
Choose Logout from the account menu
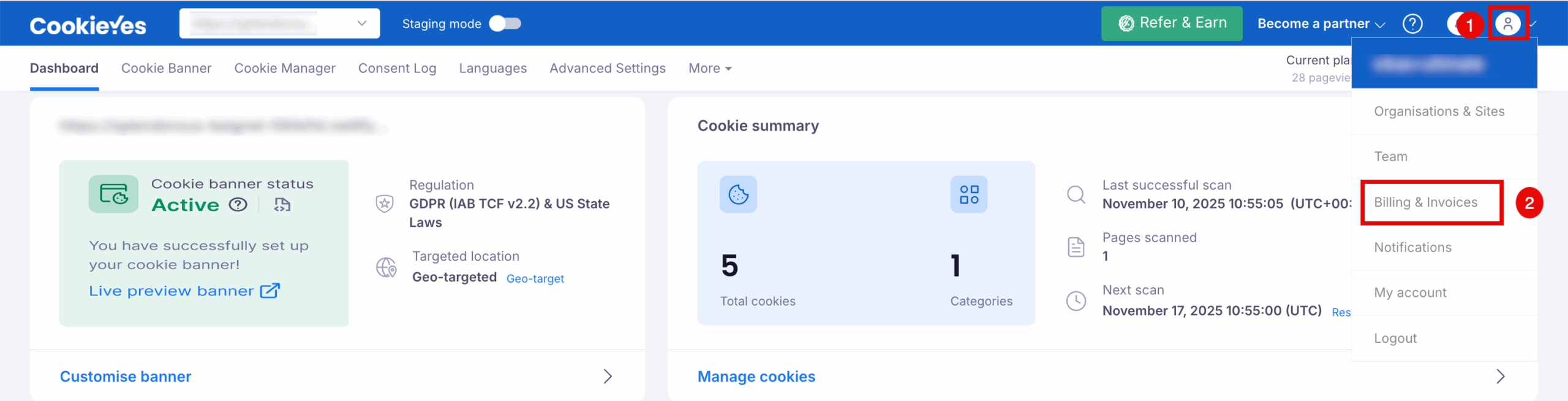1395,338
